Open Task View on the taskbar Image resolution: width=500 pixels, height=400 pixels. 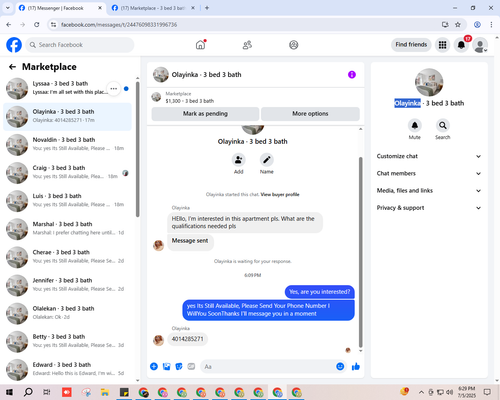coord(47,392)
